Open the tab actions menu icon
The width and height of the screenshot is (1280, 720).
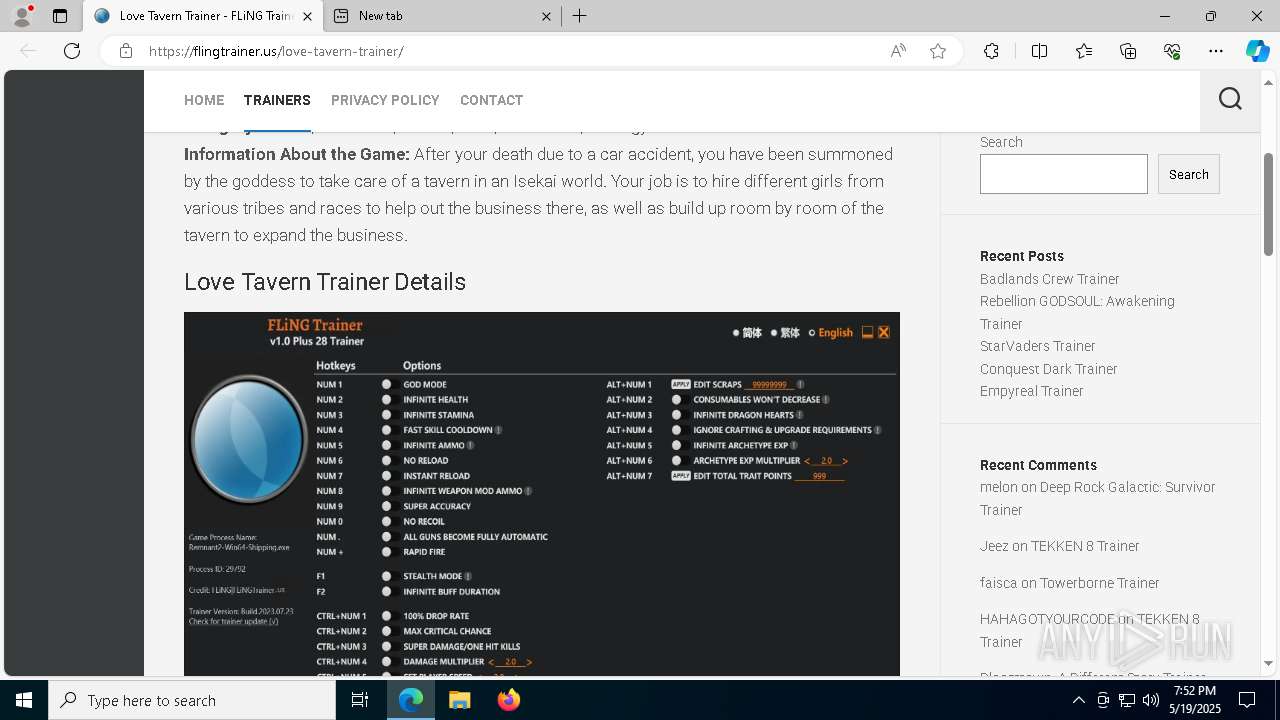pyautogui.click(x=60, y=16)
